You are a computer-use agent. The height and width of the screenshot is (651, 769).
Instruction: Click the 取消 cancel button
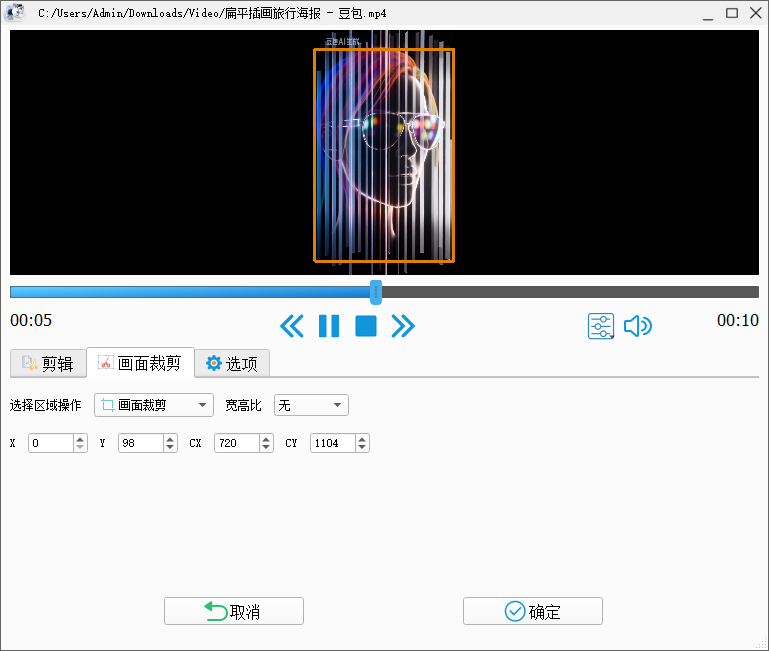tap(233, 612)
